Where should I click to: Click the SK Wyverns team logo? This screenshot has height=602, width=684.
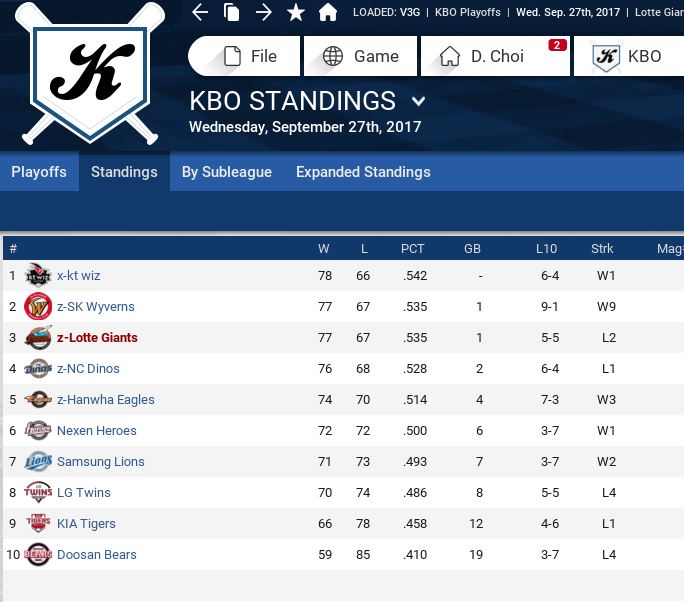point(38,307)
